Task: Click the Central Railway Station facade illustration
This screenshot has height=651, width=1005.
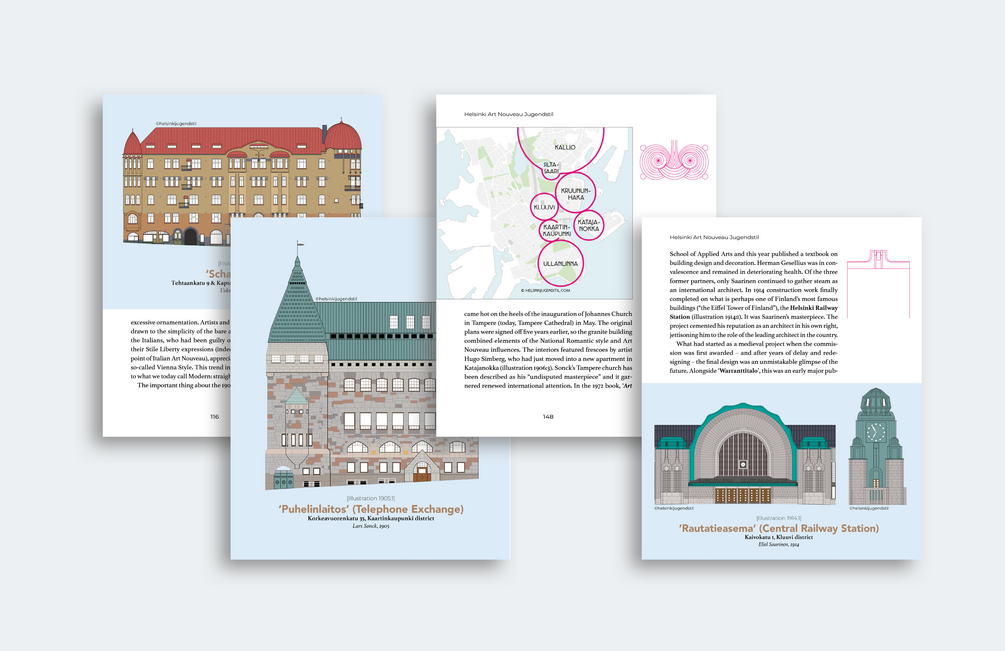Action: 745,454
